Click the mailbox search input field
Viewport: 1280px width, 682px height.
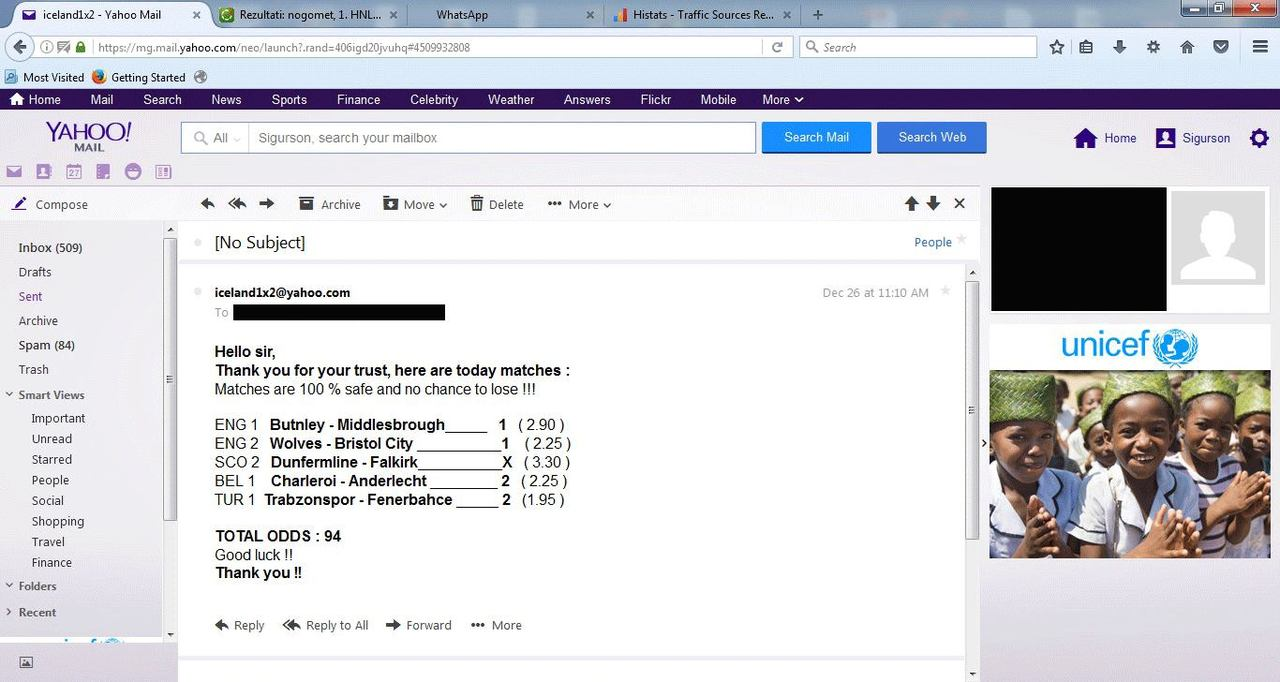coord(502,138)
